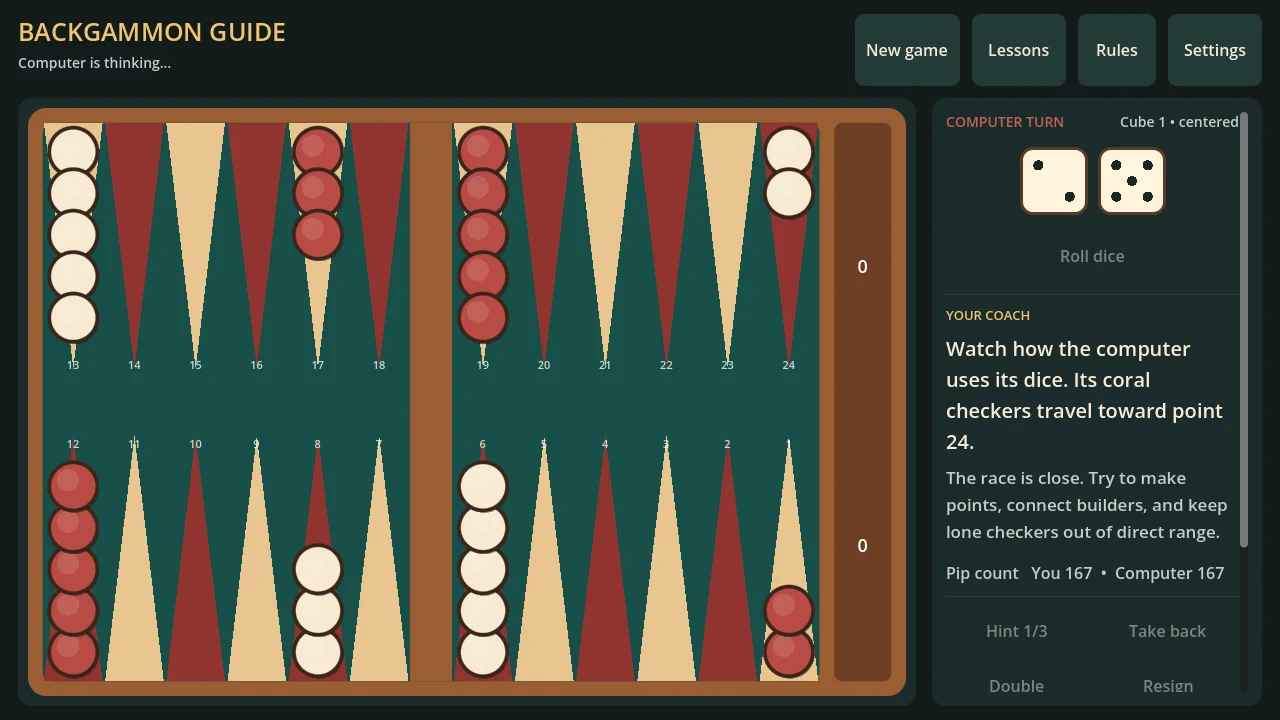This screenshot has width=1280, height=720.
Task: Request a hint with Hint 1/3
Action: (x=1017, y=631)
